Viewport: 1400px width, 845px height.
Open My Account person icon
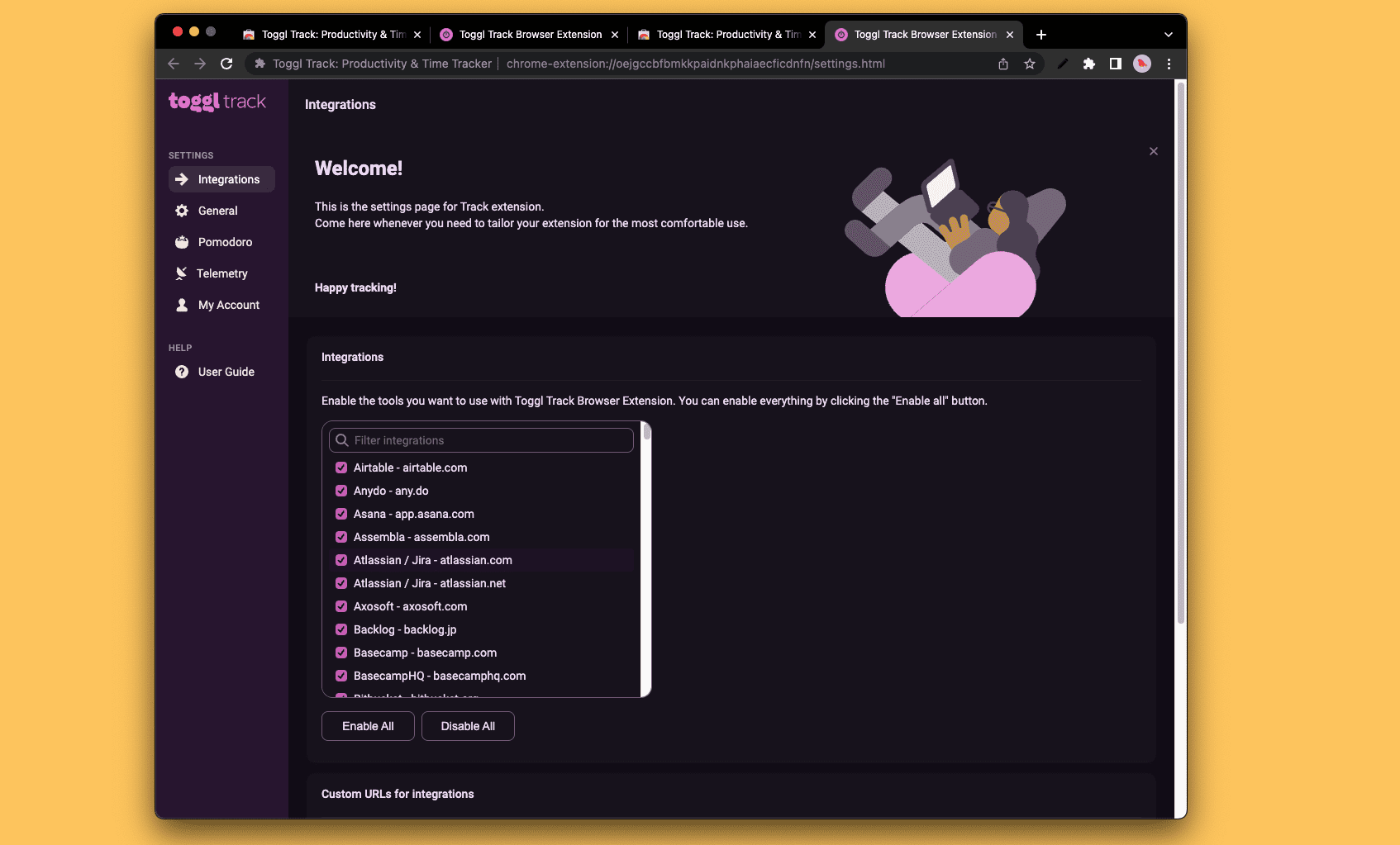tap(182, 305)
